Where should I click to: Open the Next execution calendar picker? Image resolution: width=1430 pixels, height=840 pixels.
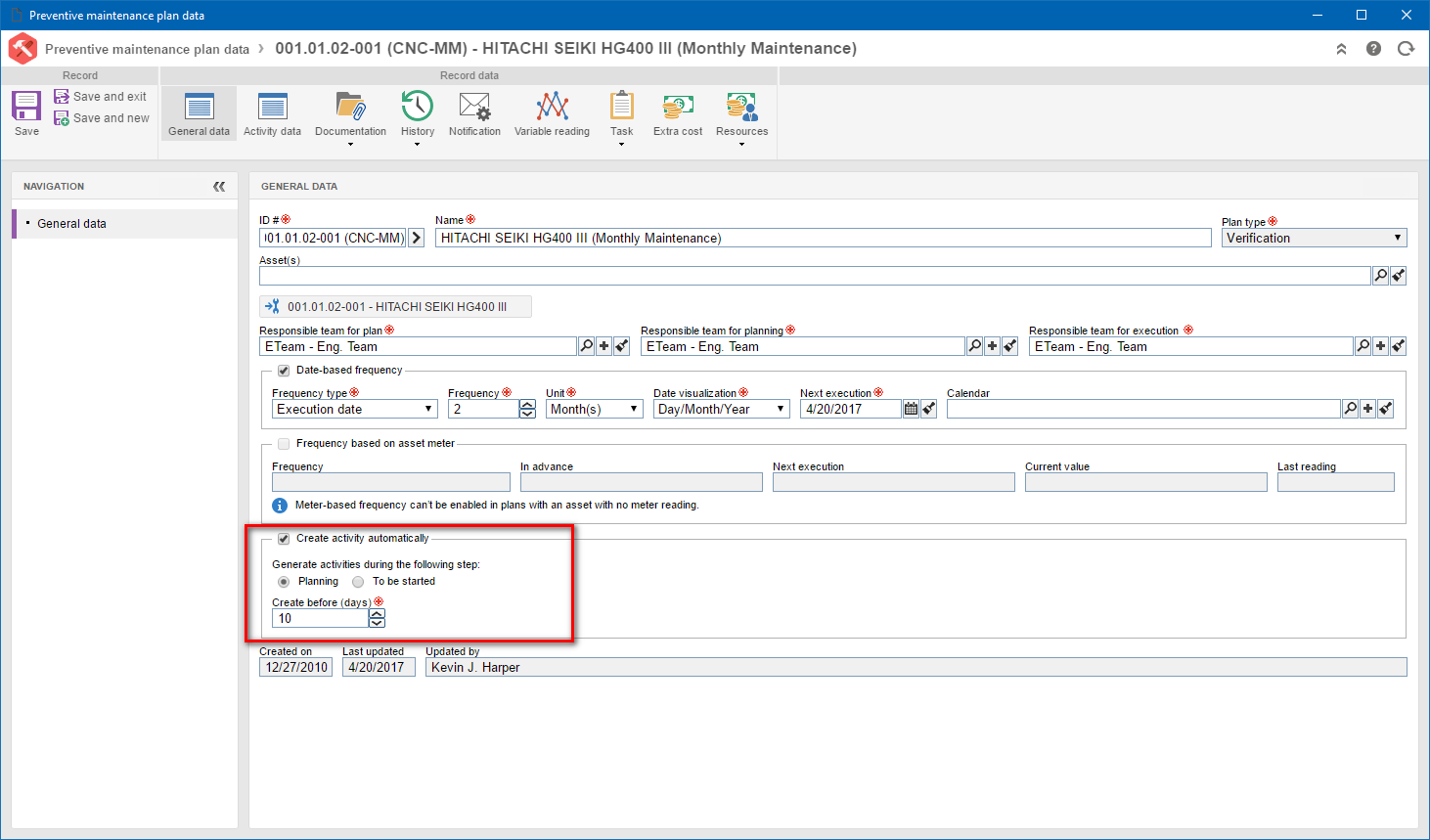(x=911, y=410)
